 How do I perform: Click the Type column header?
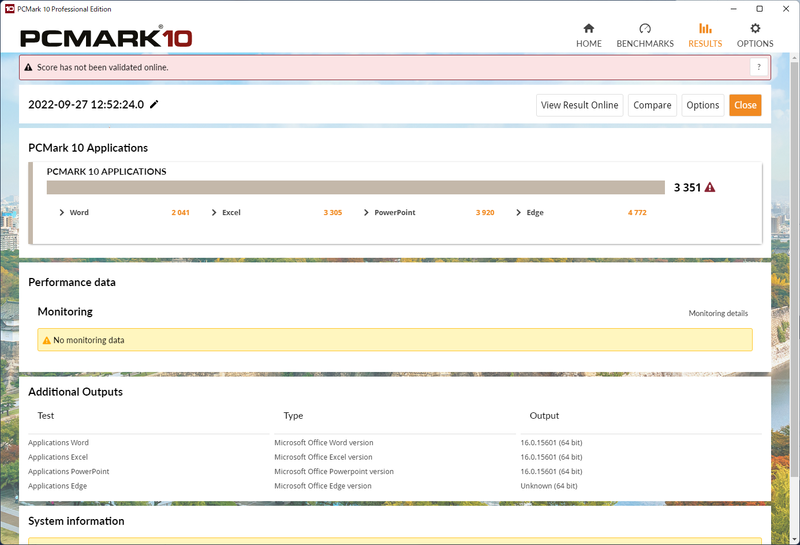pos(293,415)
